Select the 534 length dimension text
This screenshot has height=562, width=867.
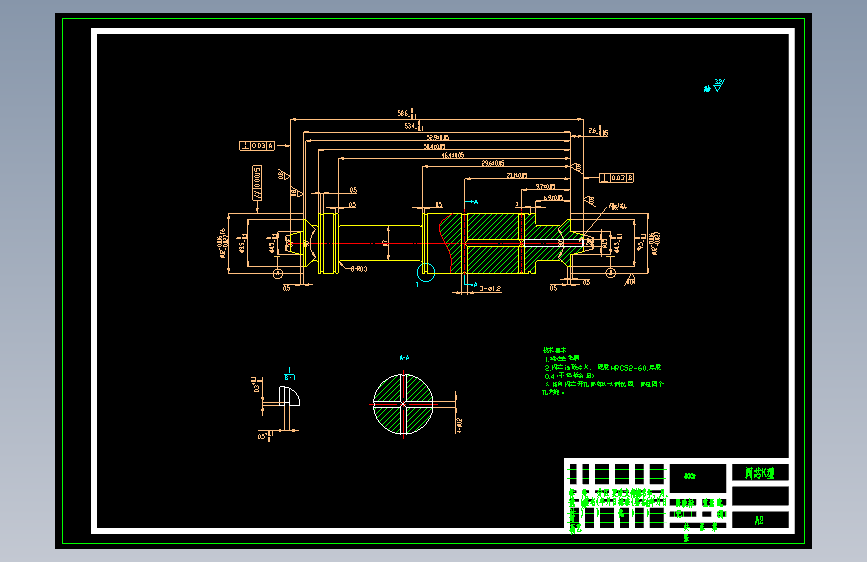click(414, 126)
